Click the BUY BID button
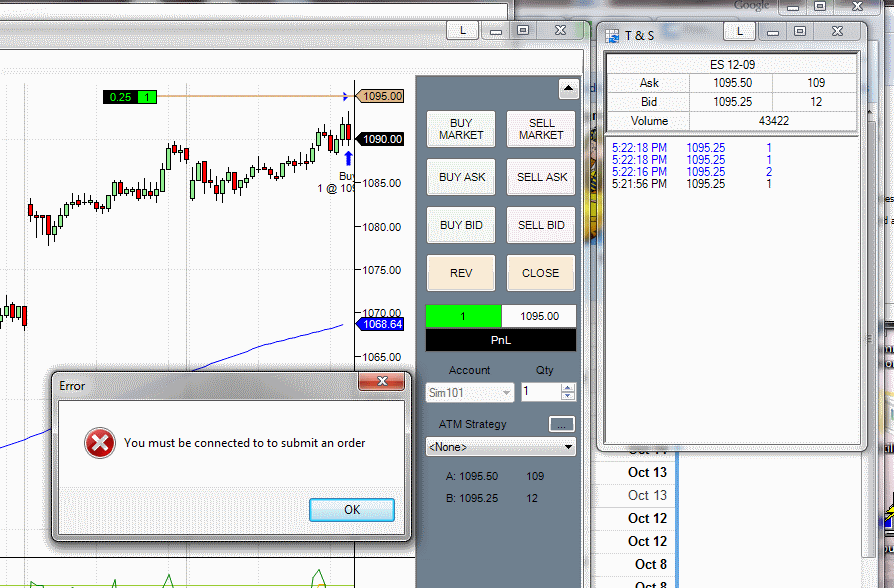 (461, 225)
